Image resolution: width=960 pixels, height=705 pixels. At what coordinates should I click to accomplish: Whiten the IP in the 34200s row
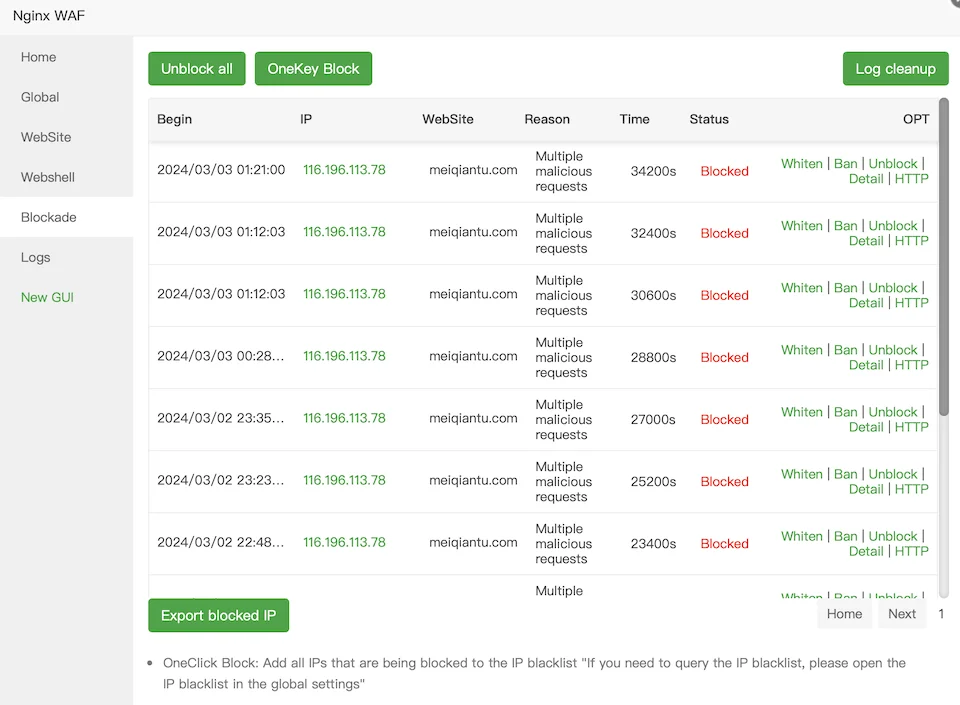pyautogui.click(x=801, y=164)
